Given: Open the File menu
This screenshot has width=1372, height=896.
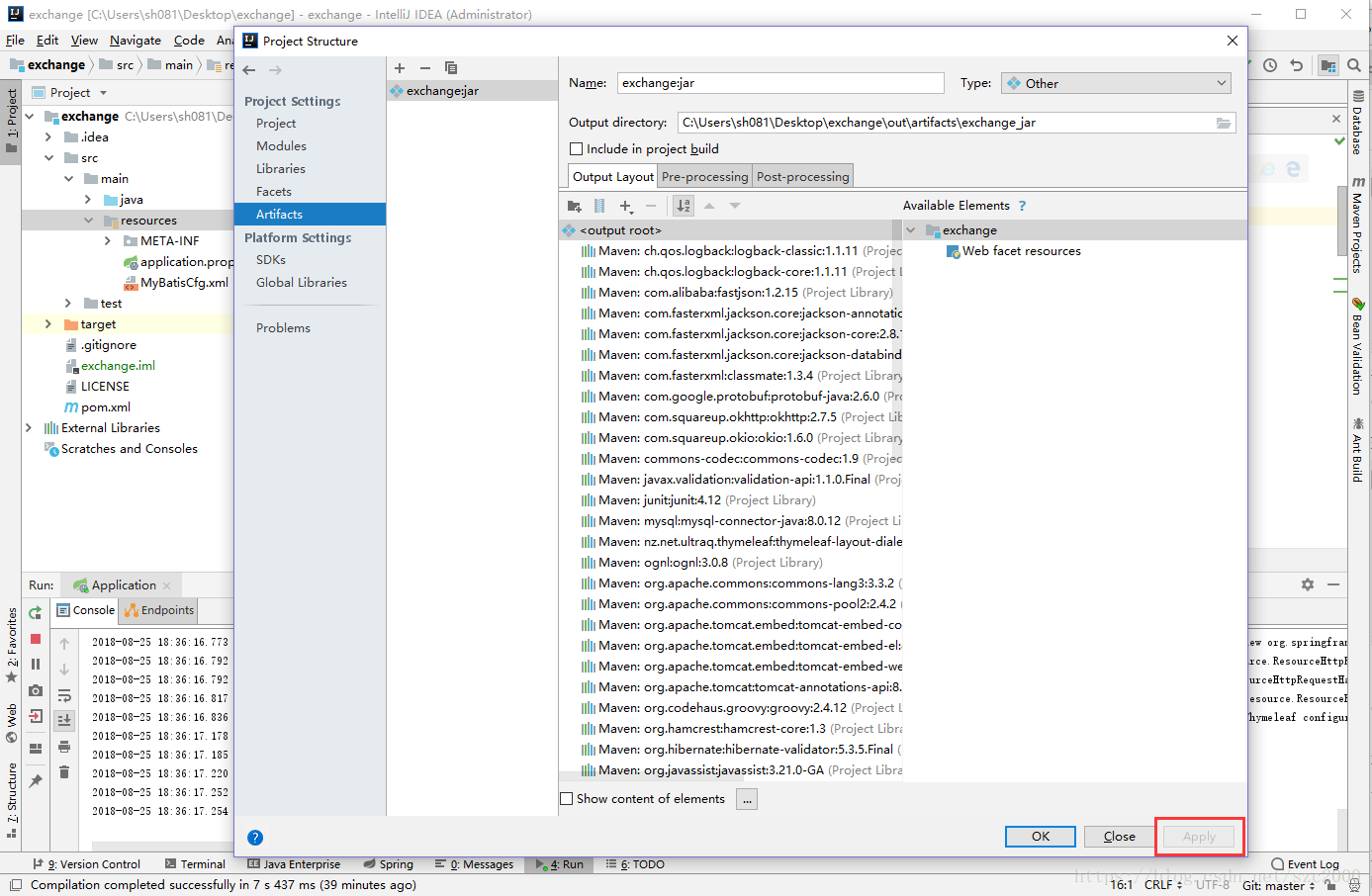Looking at the screenshot, I should pos(15,41).
